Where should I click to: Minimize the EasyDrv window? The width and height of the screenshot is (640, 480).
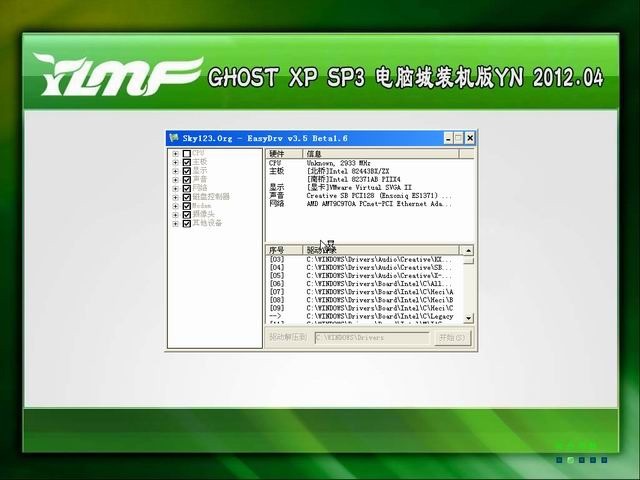pyautogui.click(x=448, y=138)
